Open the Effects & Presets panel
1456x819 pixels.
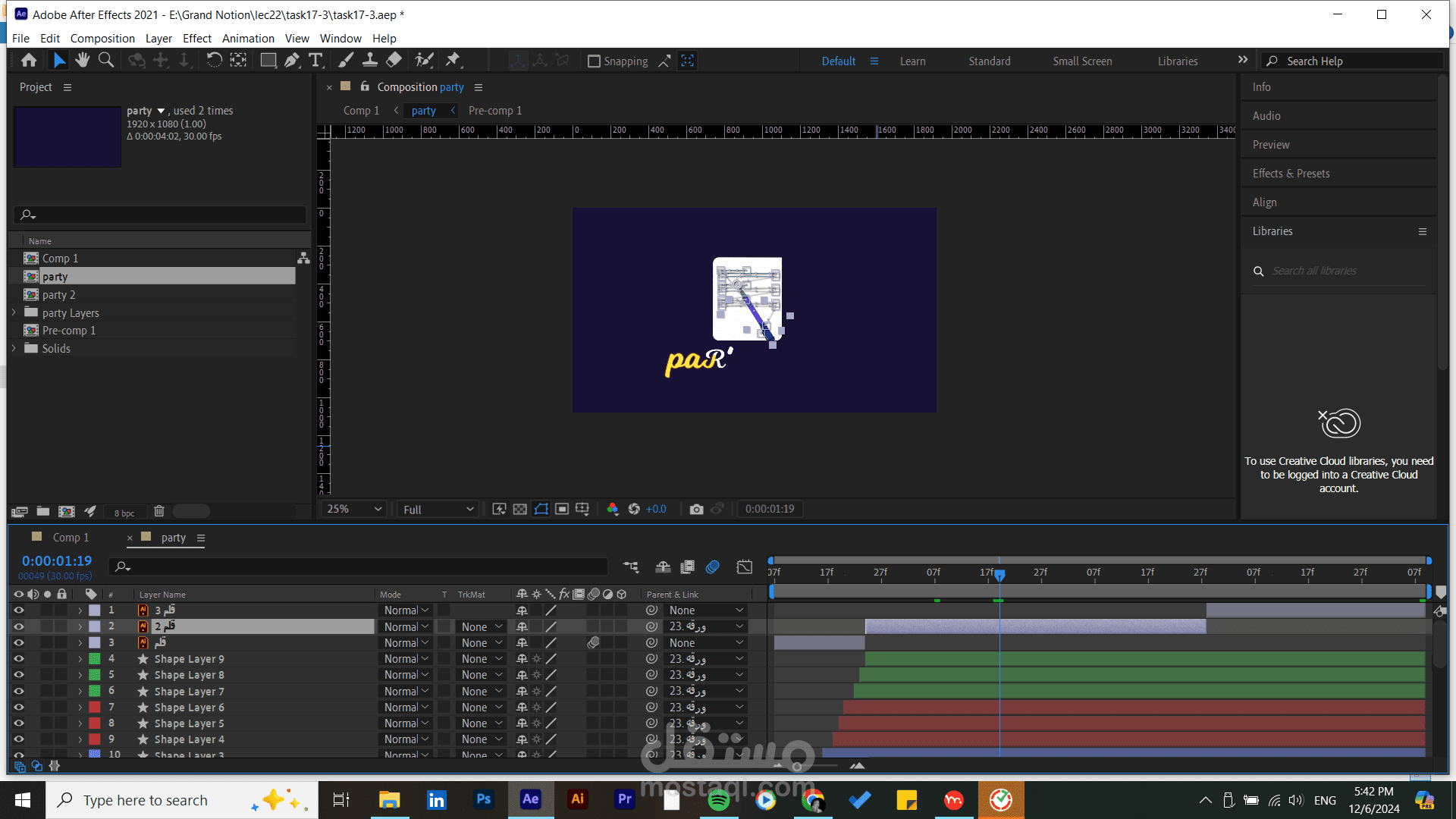click(1291, 174)
